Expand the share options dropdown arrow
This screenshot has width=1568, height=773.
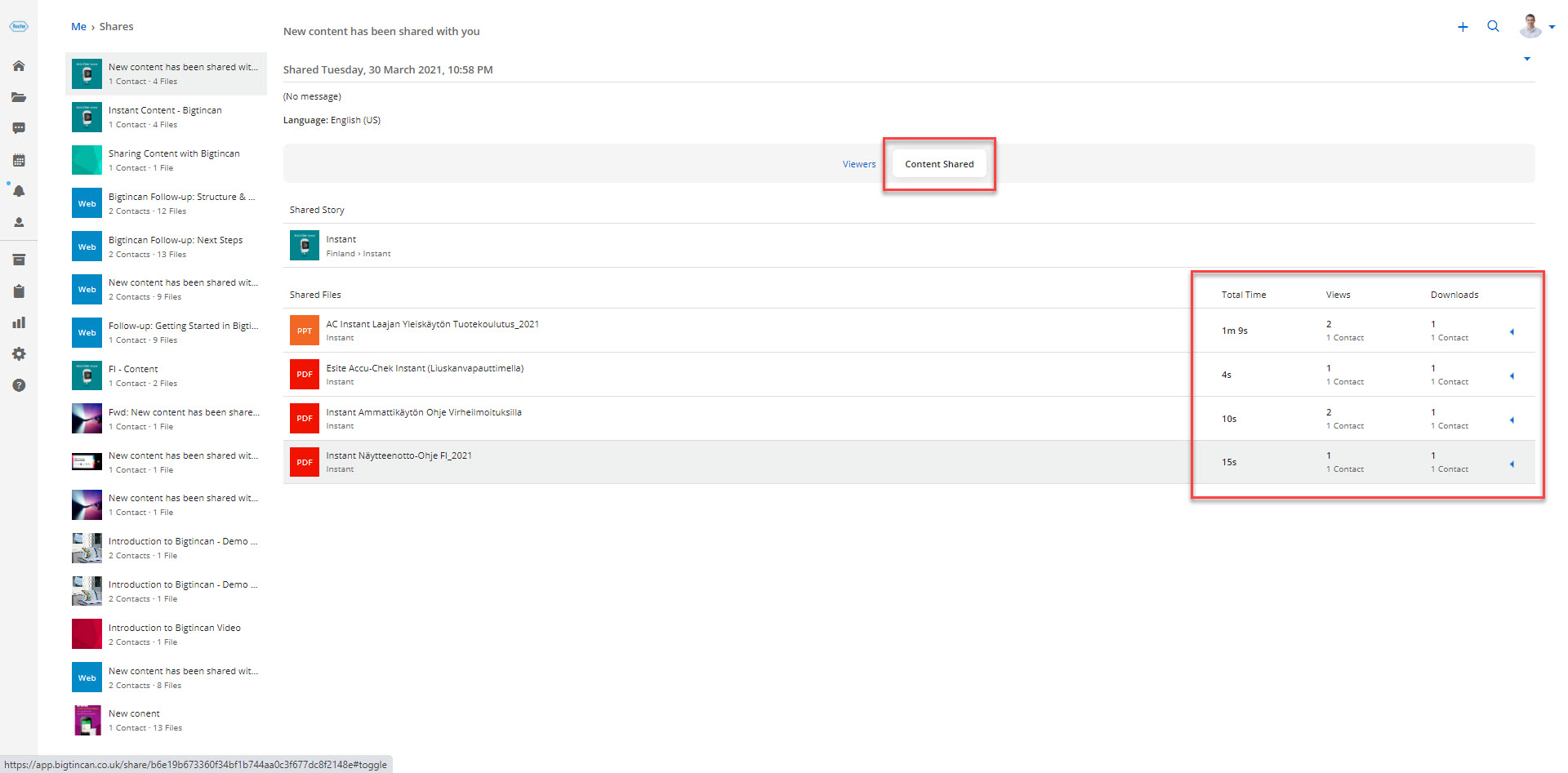tap(1526, 59)
